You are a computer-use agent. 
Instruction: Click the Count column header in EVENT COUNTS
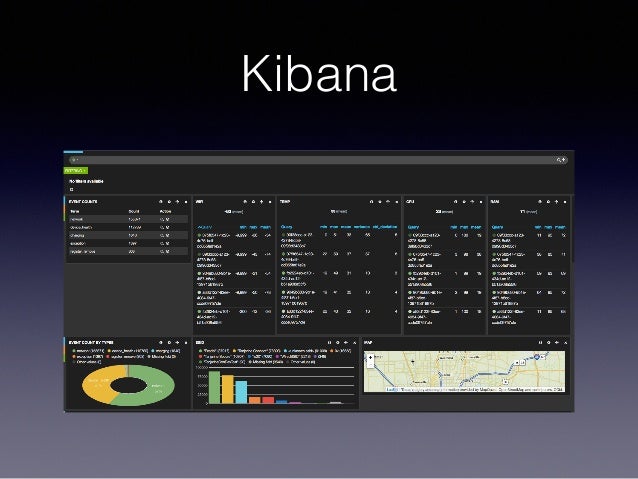pos(134,211)
